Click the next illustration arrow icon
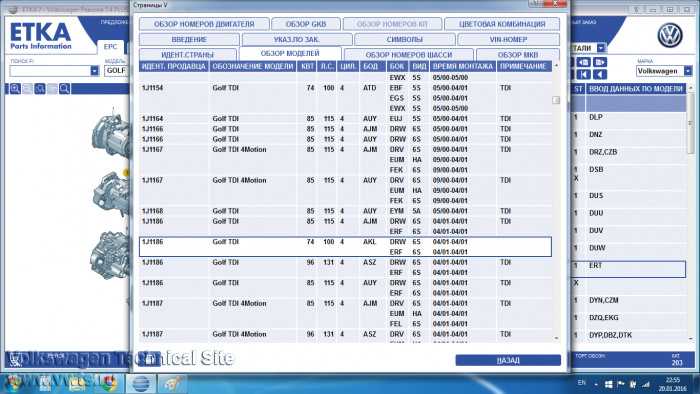 click(x=600, y=62)
